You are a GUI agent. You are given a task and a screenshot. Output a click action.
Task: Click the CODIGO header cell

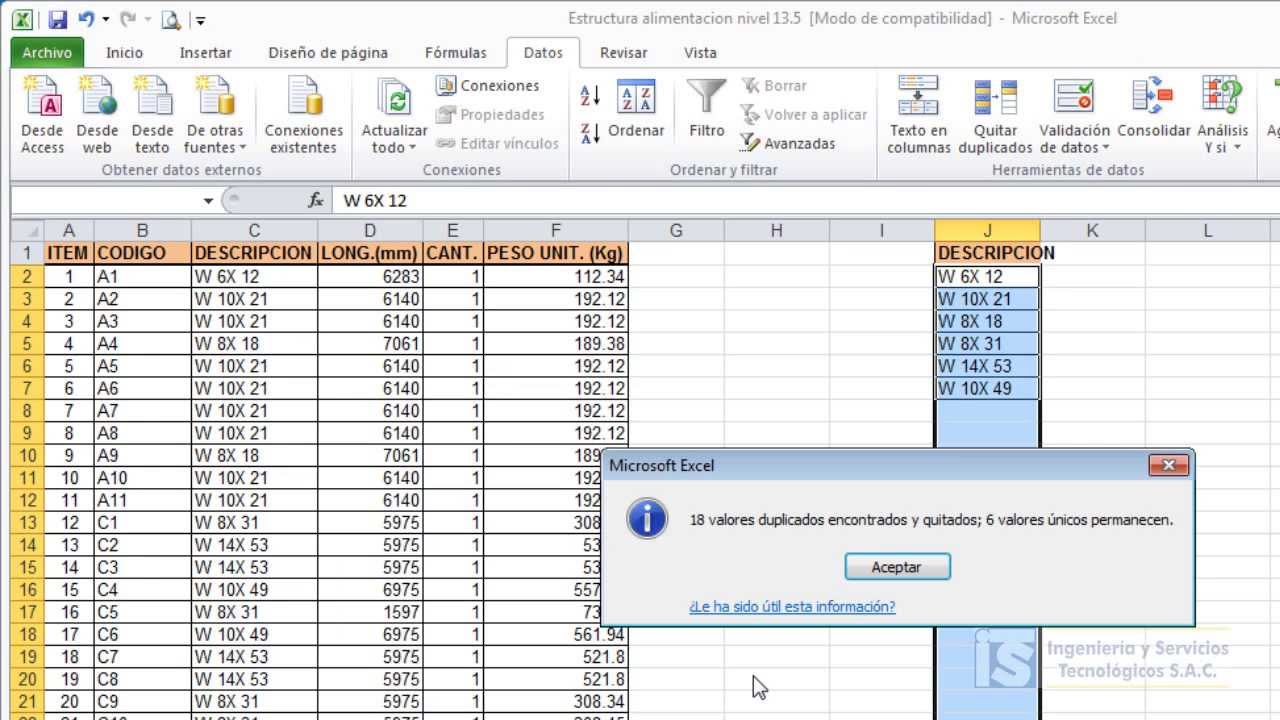point(143,253)
